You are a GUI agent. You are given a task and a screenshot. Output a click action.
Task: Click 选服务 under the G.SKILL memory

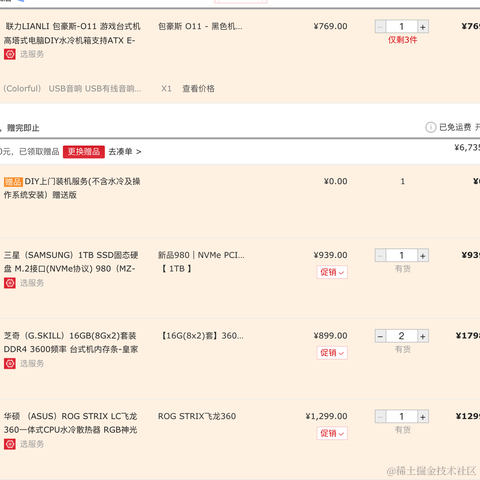32,363
